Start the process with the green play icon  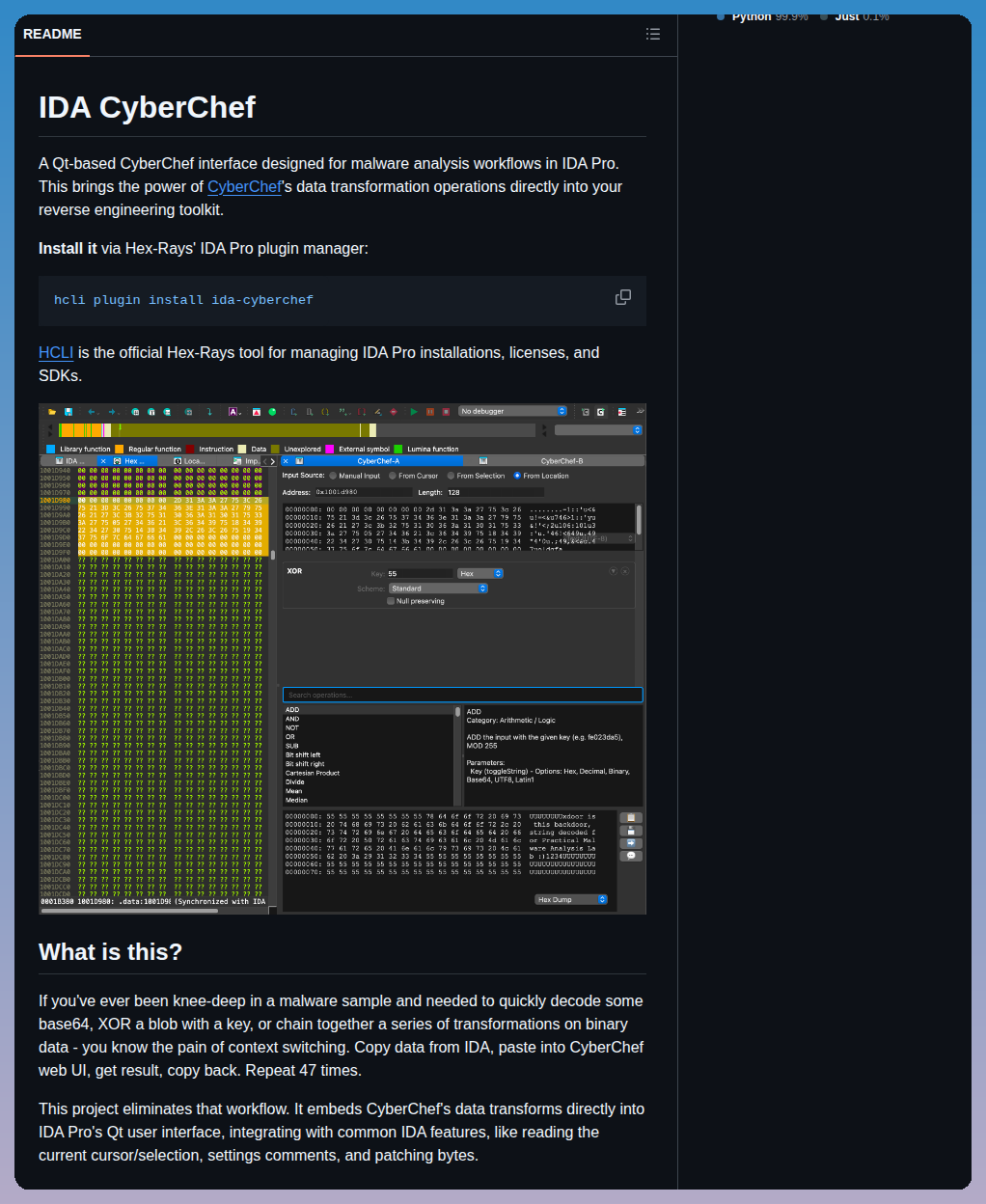pos(414,412)
